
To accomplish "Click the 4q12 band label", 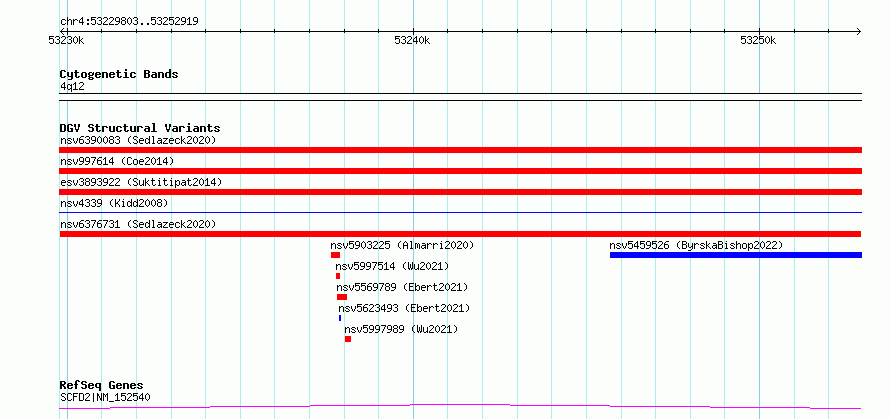I will (x=72, y=86).
